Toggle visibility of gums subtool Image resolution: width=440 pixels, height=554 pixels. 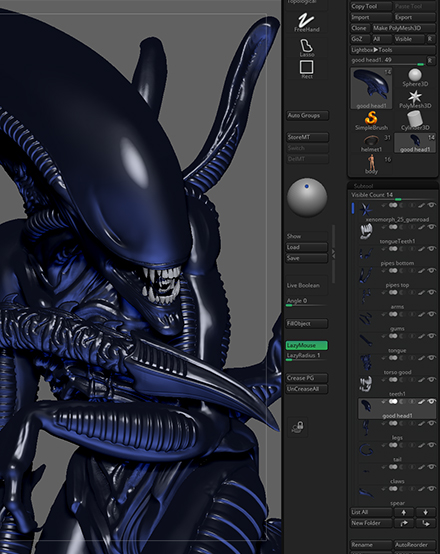[x=432, y=314]
